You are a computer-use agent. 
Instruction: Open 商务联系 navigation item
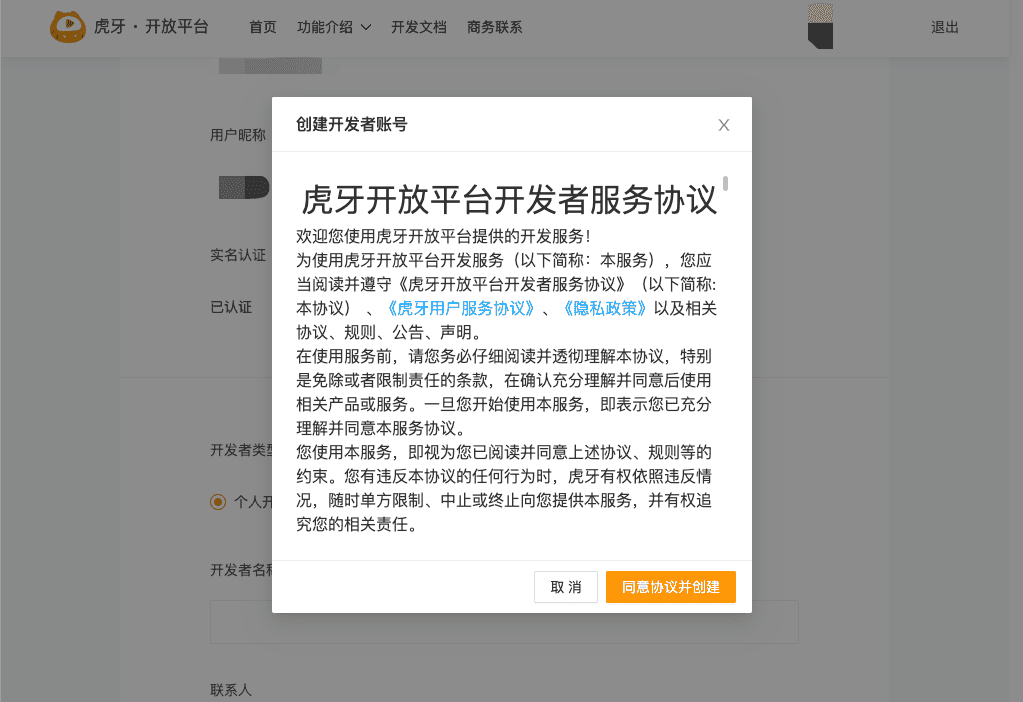click(495, 28)
